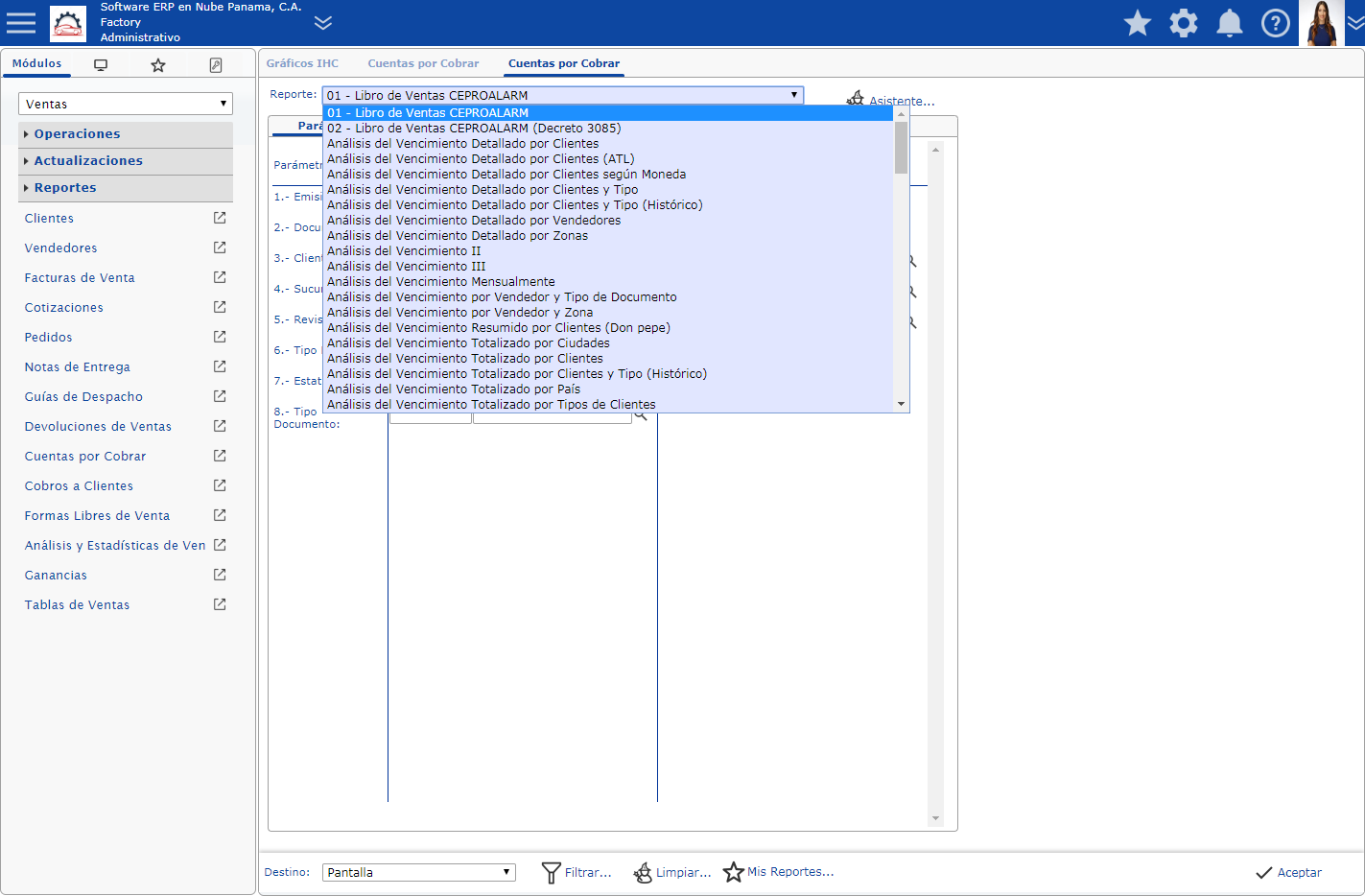Switch to the Gráficos IHC tab

tap(302, 63)
